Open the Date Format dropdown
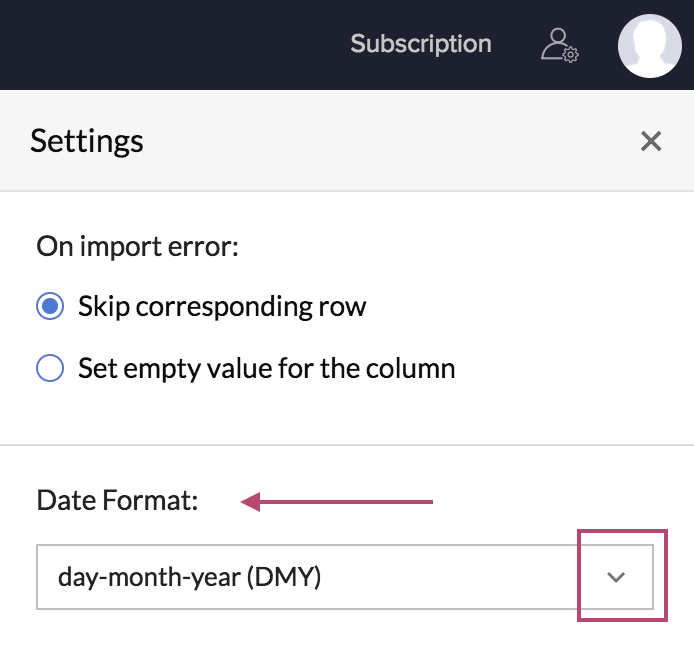 [344, 577]
